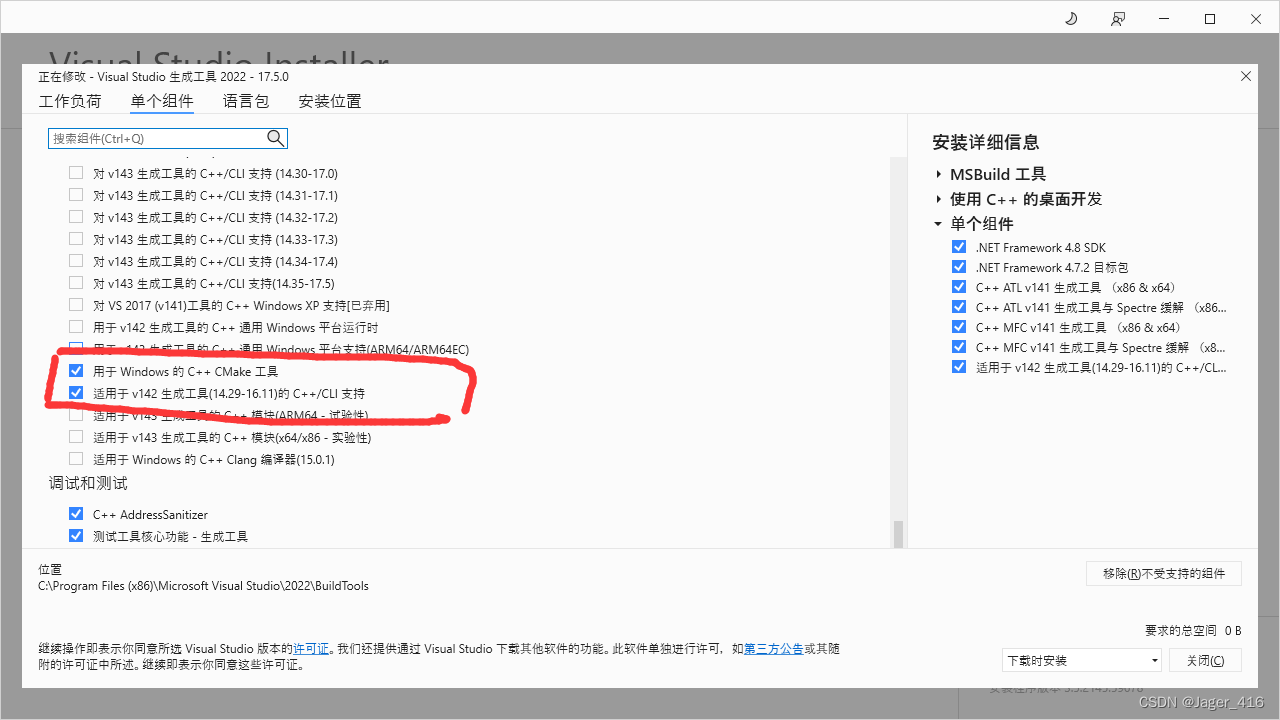
Task: Check C++/CLI support (14.32-17.2) box
Action: 76,217
